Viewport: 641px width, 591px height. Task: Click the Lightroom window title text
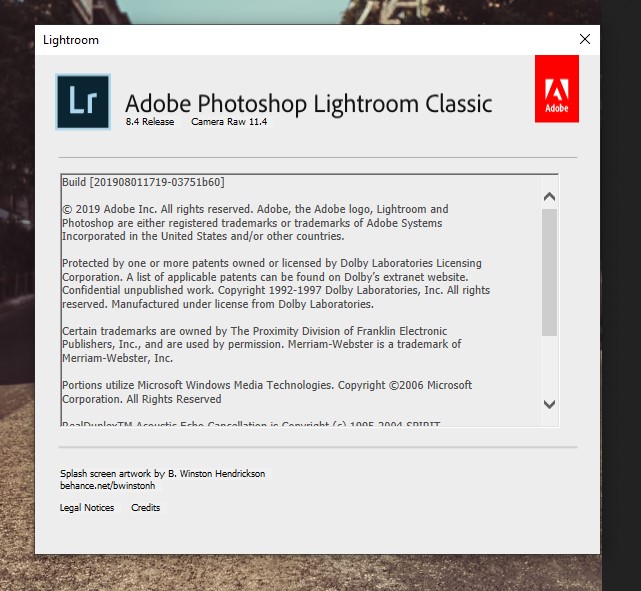point(71,40)
